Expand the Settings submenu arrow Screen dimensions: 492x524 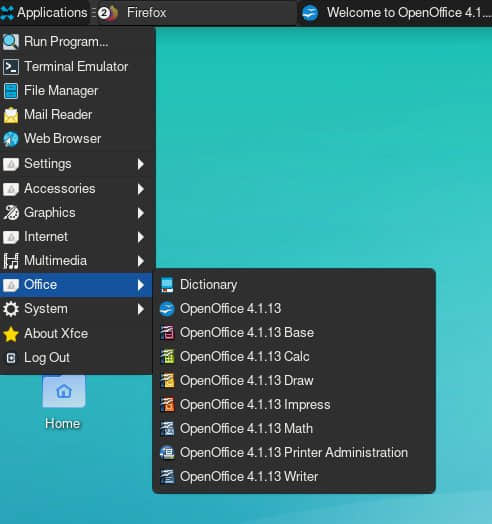[x=141, y=164]
